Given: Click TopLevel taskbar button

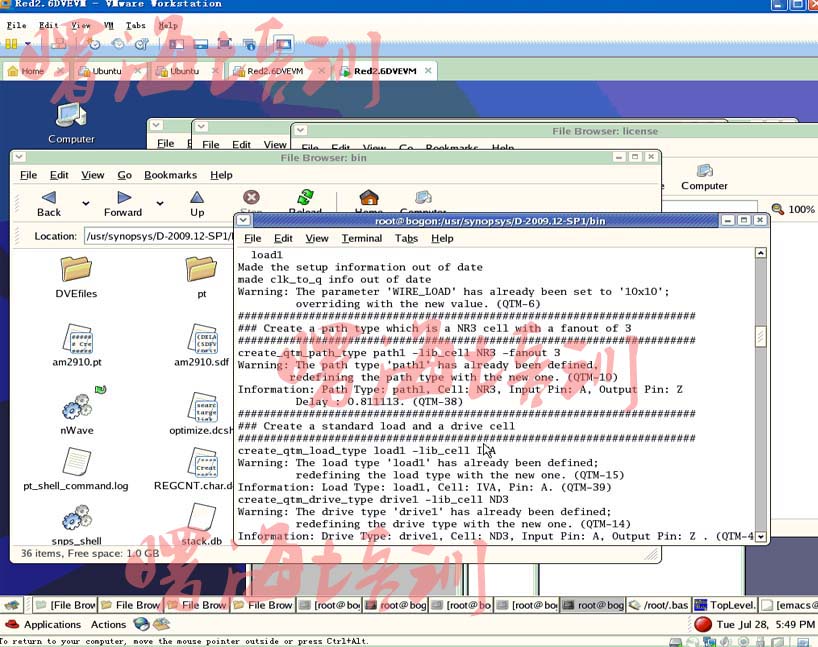Looking at the screenshot, I should click(x=725, y=604).
